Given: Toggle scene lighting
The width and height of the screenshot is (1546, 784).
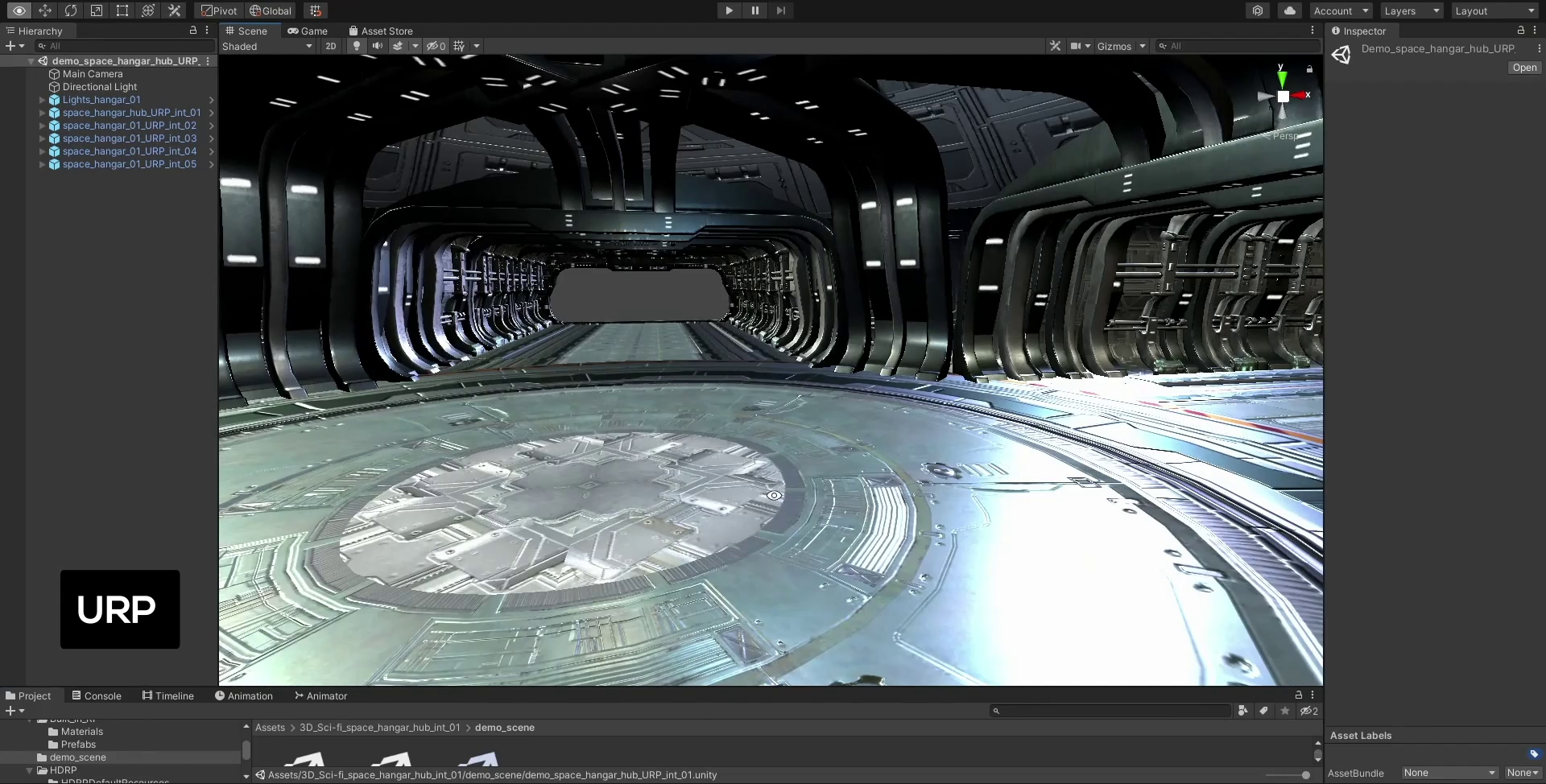Looking at the screenshot, I should (356, 46).
